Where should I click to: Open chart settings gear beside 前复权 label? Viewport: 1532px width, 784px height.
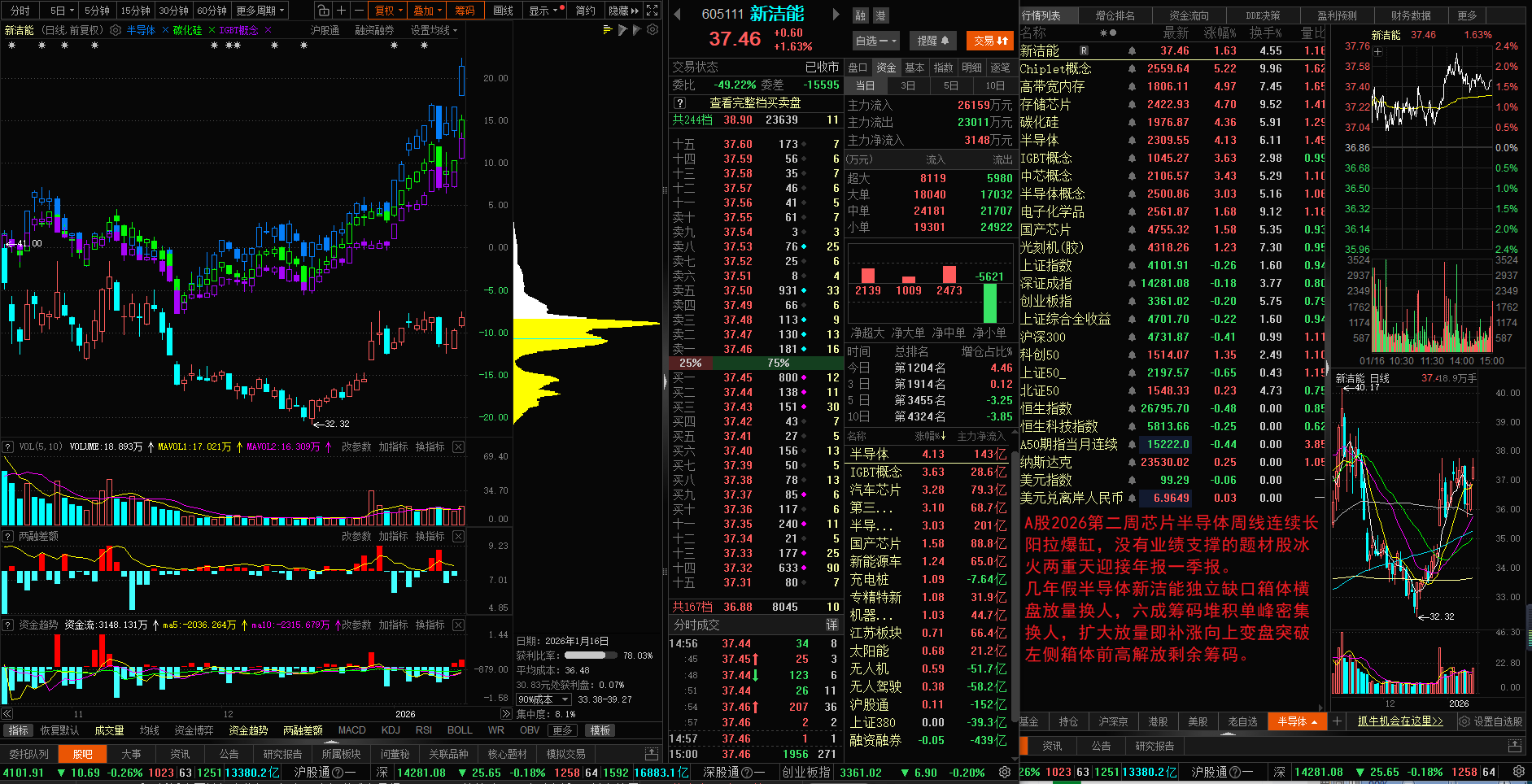tap(116, 30)
